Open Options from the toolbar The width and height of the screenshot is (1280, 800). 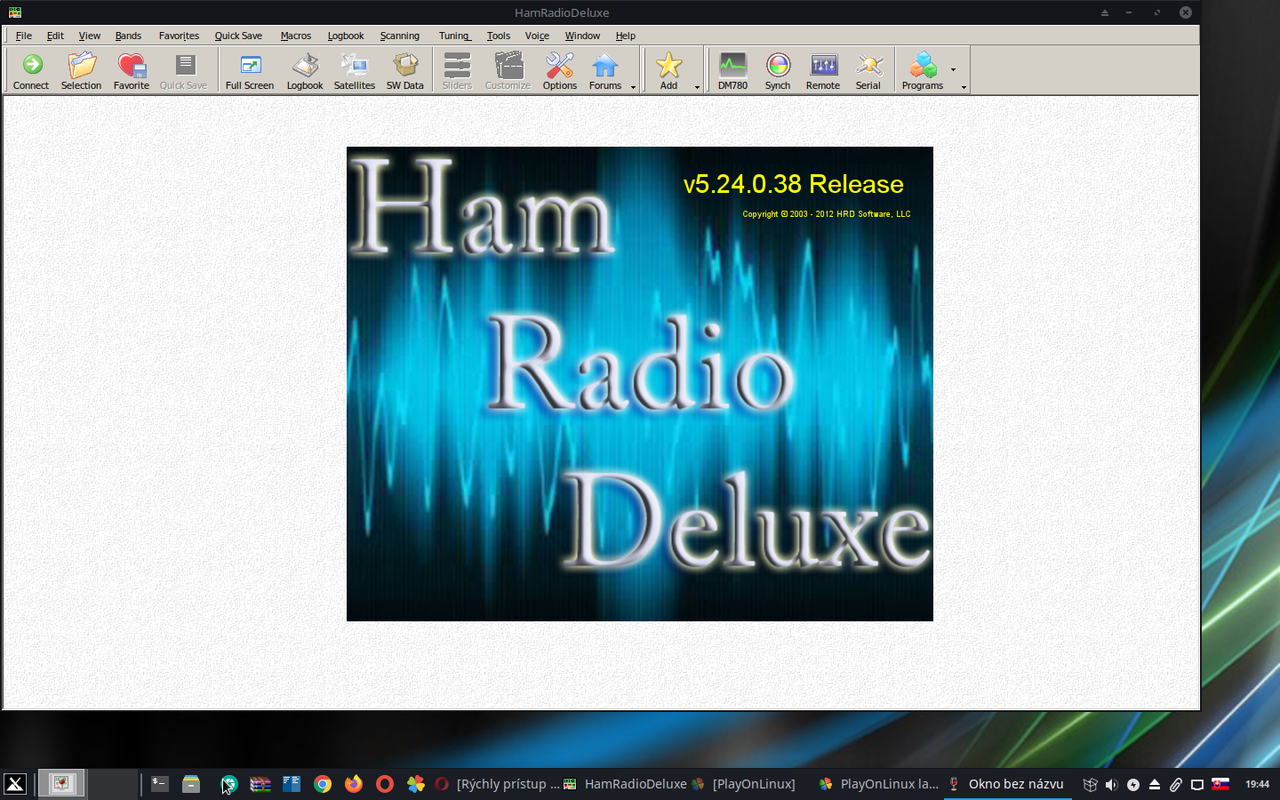tap(560, 71)
